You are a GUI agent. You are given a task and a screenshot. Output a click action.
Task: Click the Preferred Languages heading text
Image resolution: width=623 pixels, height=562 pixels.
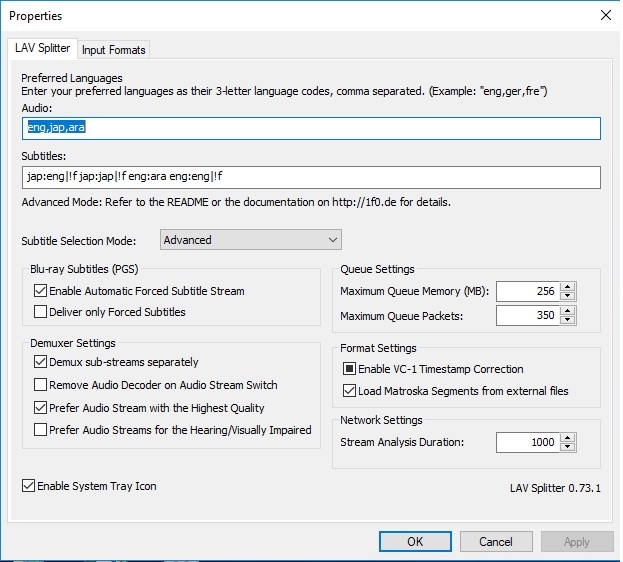[72, 78]
